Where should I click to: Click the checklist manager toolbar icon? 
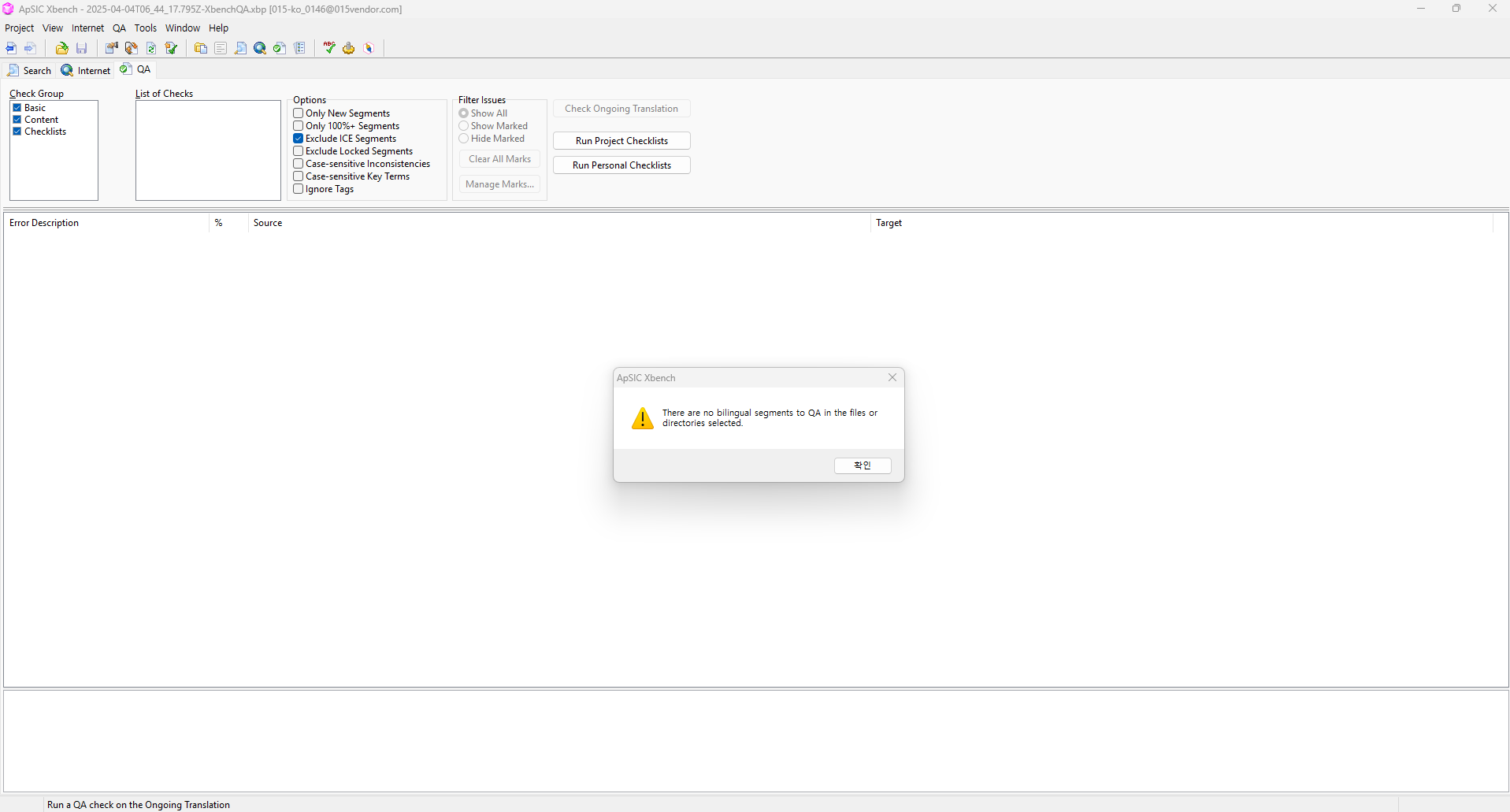click(300, 48)
